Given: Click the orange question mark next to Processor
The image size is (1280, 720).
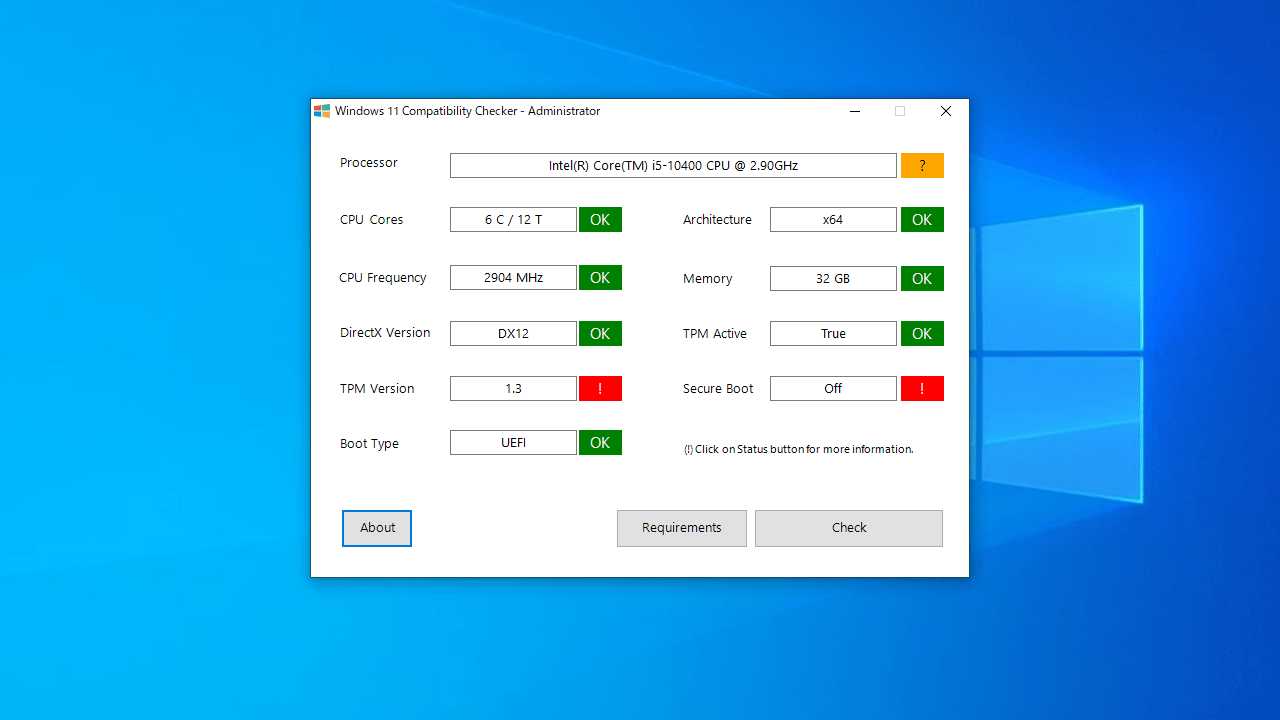Looking at the screenshot, I should coord(921,165).
